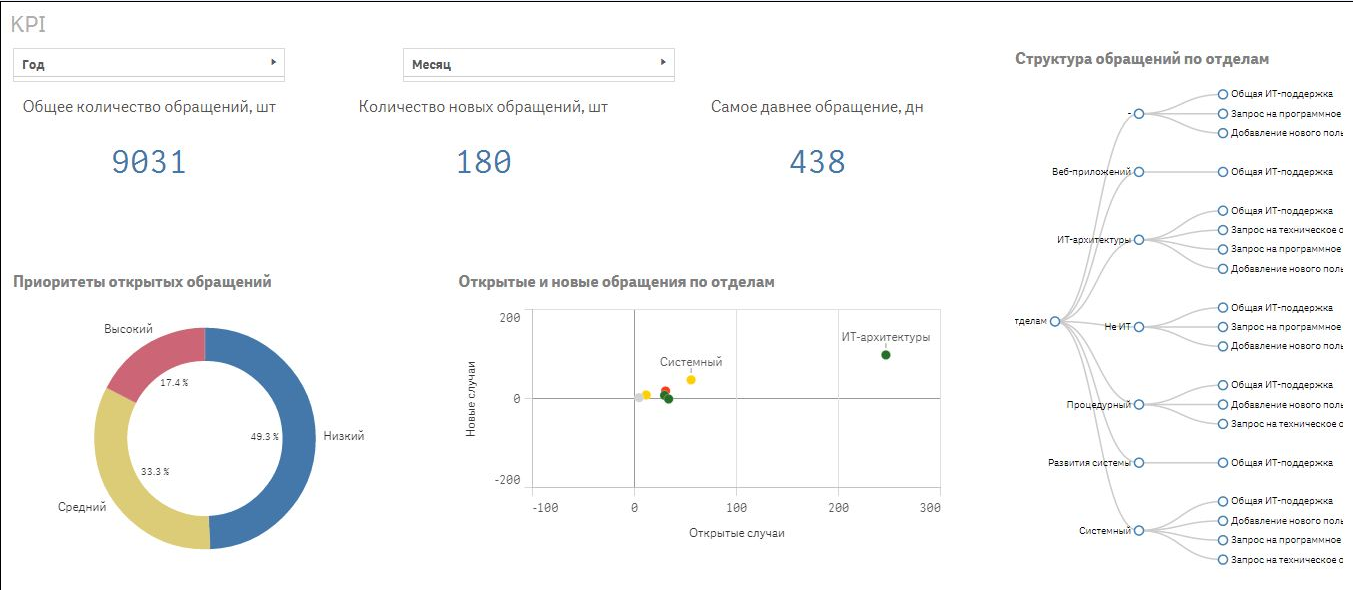This screenshot has height=590, width=1353.
Task: Click the oldest request KPI value 438
Action: [x=817, y=162]
